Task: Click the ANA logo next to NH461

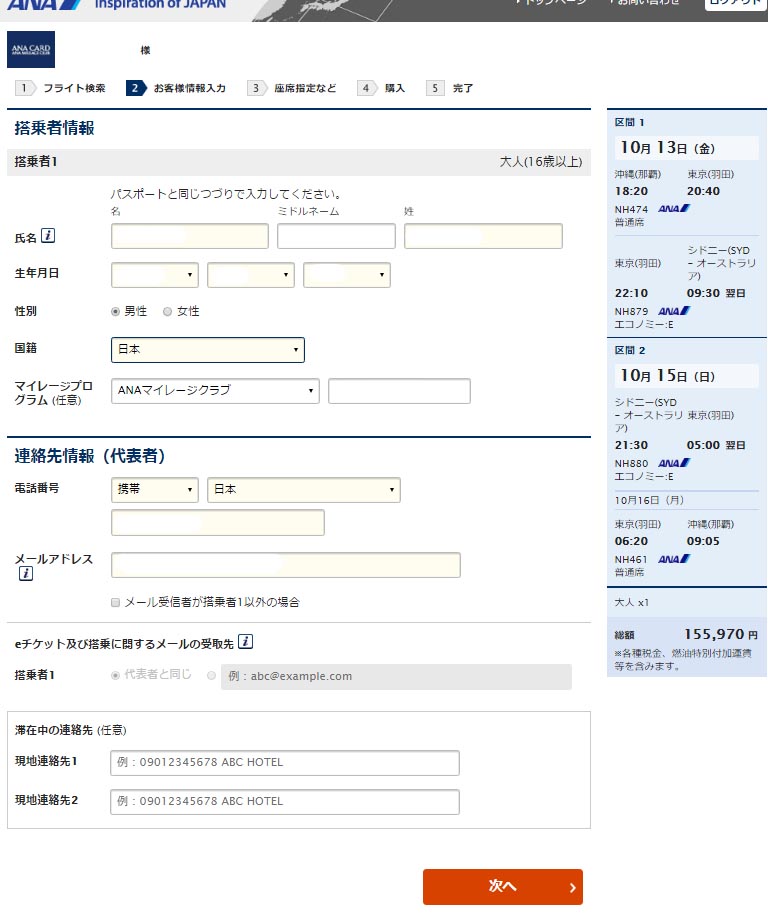Action: 674,559
